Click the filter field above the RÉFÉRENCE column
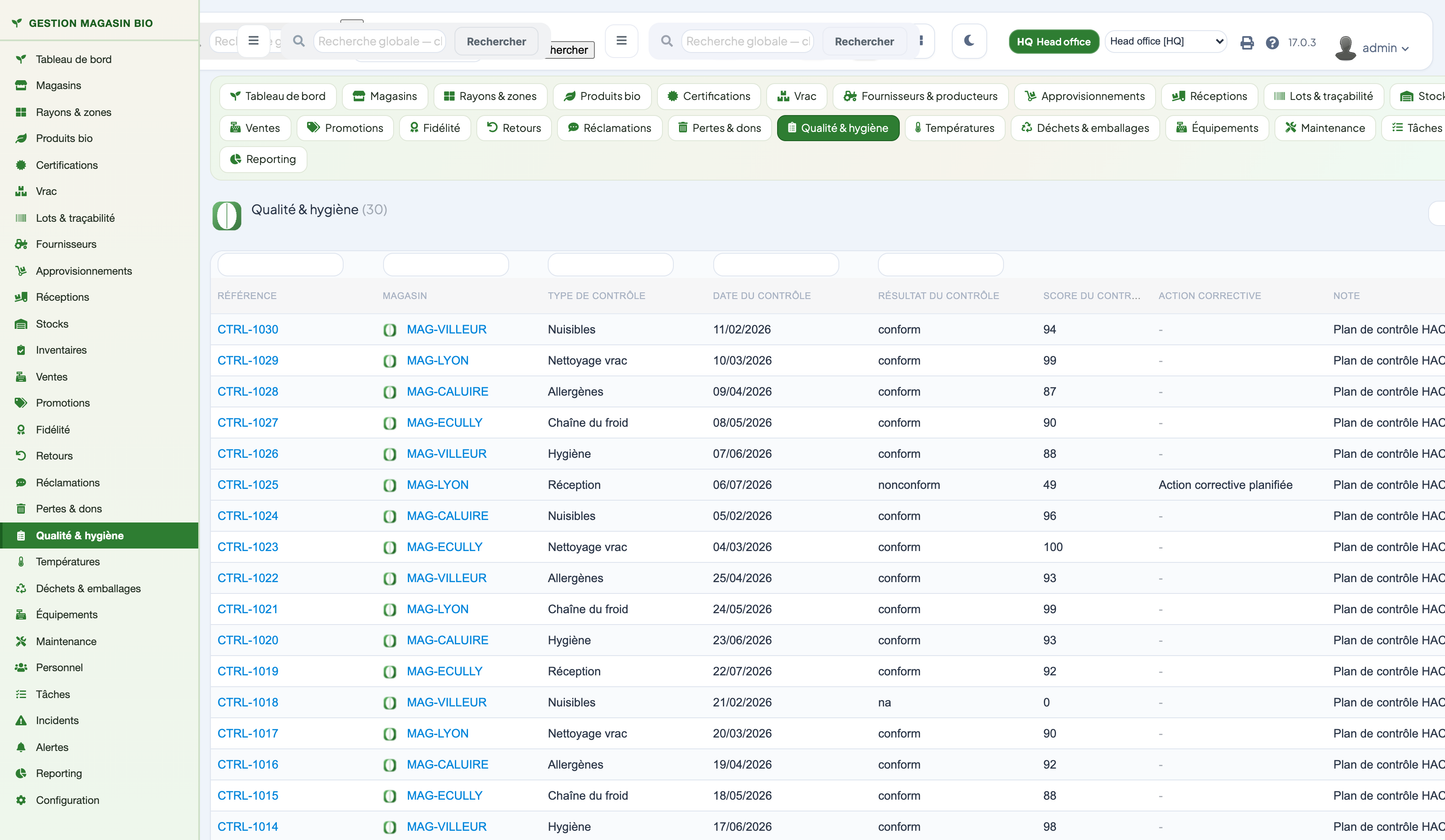 pyautogui.click(x=280, y=265)
